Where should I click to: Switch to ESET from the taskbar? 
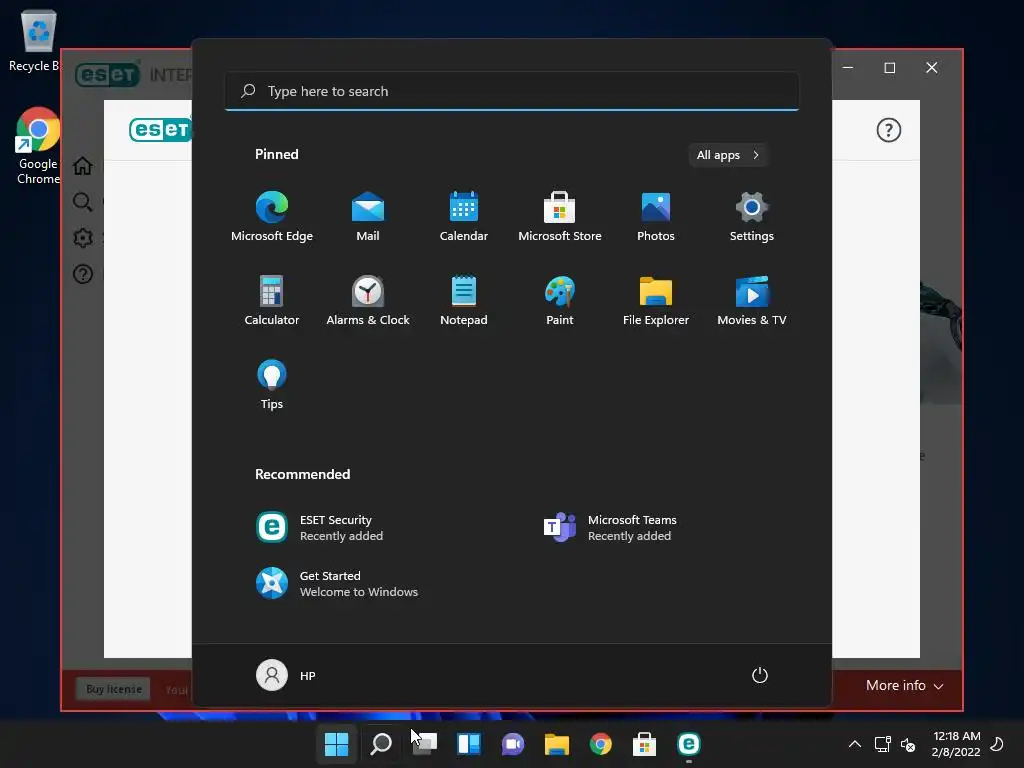click(x=689, y=744)
